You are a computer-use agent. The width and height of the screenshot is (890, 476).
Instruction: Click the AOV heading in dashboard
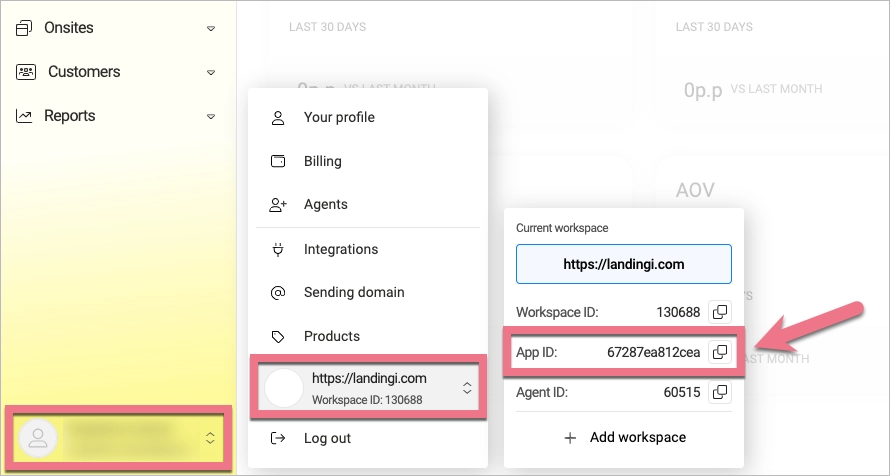[x=695, y=190]
